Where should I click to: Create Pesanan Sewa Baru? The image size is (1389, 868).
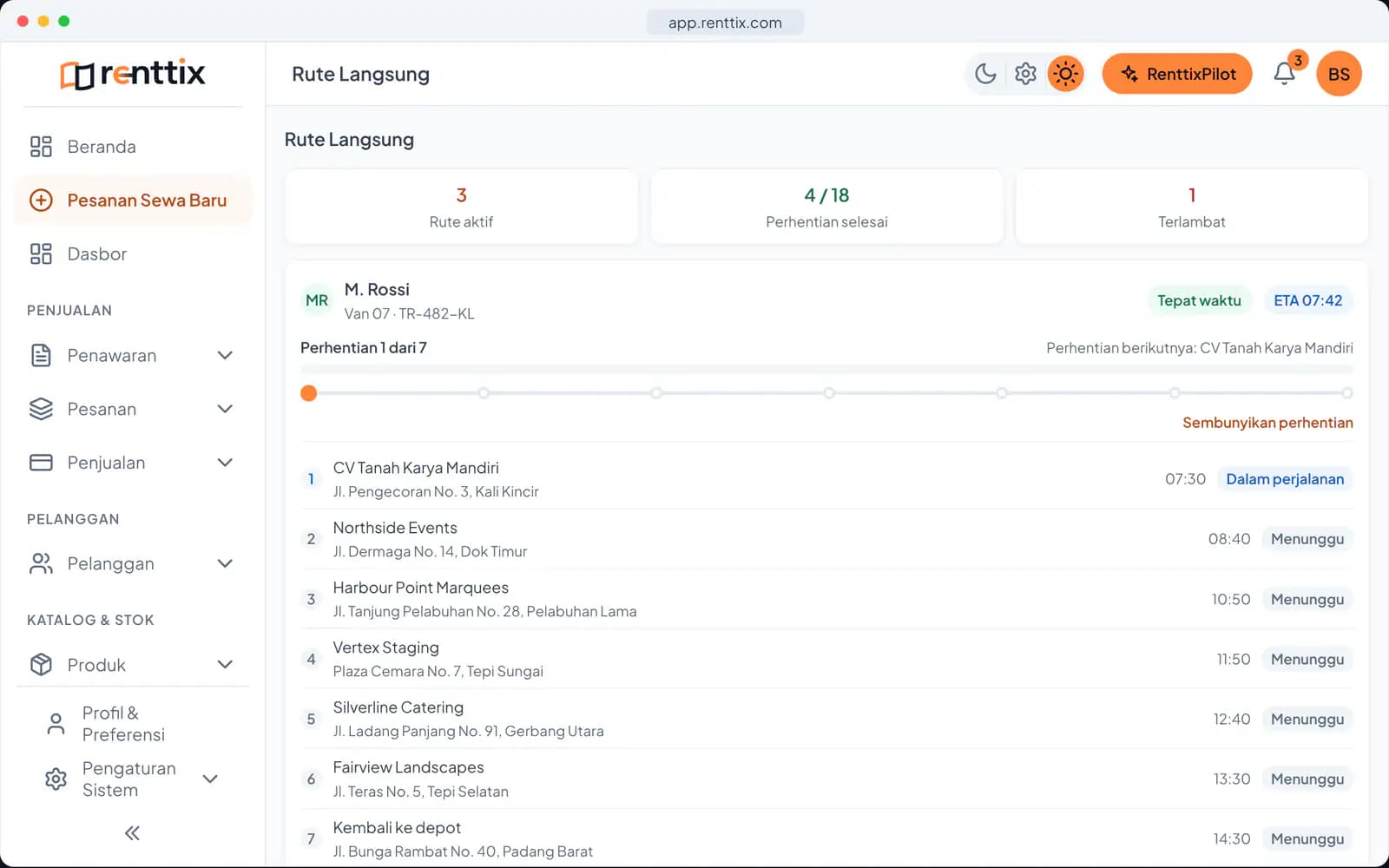click(x=133, y=201)
